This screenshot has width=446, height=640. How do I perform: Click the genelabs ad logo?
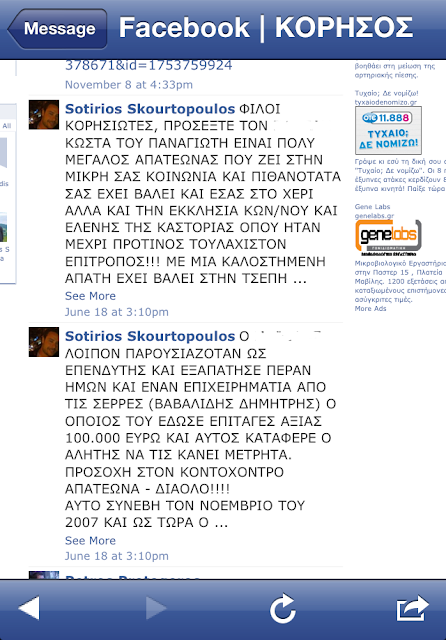tap(388, 238)
